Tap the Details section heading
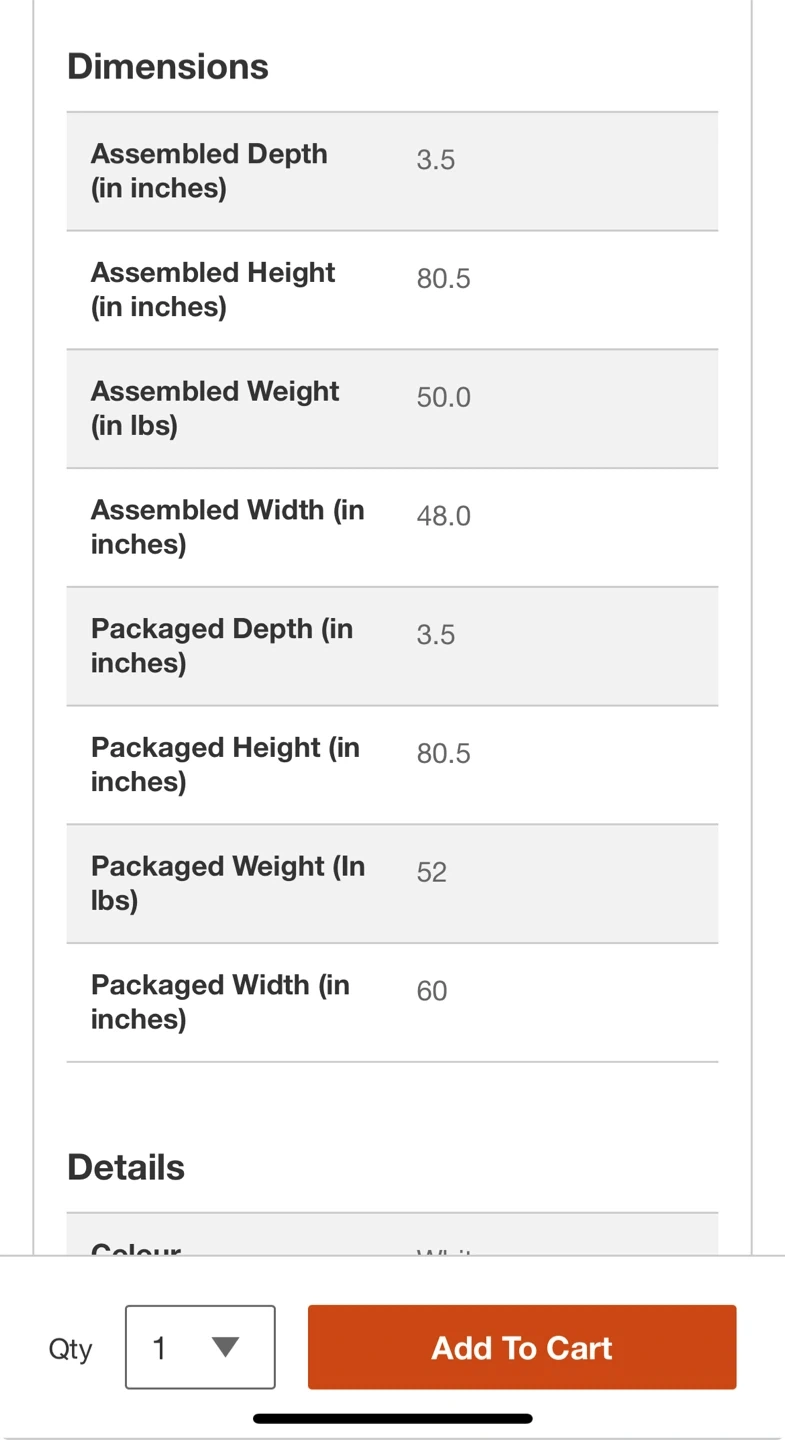The height and width of the screenshot is (1440, 785). pos(126,1167)
